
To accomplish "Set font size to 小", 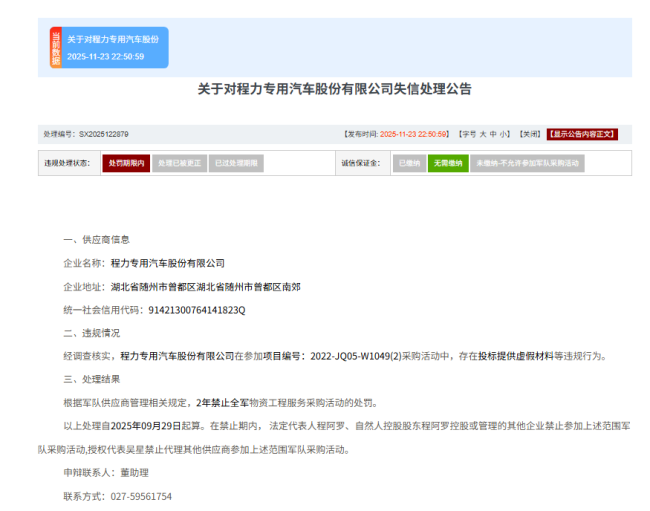I will coord(504,133).
